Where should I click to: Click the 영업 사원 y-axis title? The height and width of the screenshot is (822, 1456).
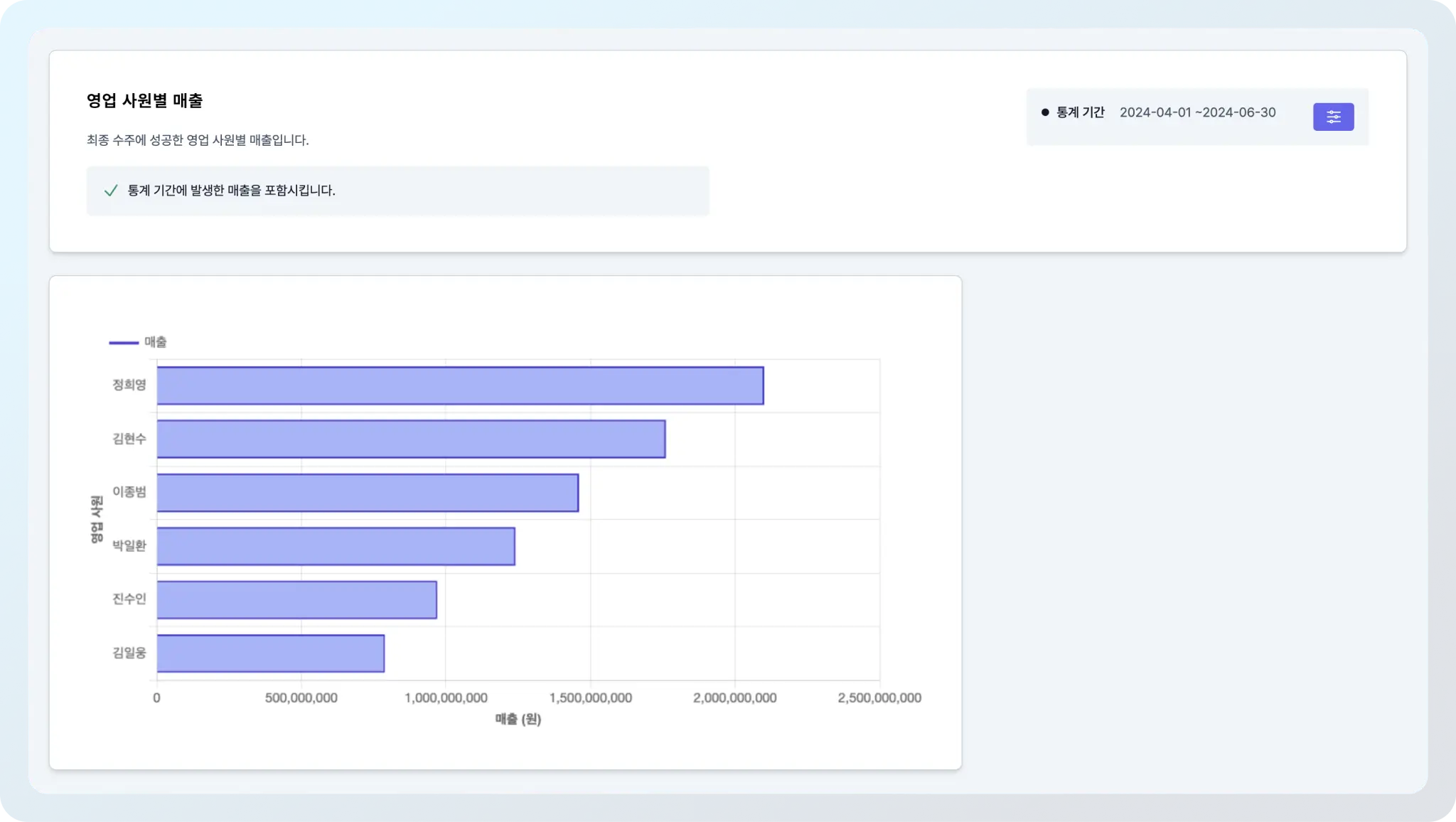point(97,520)
